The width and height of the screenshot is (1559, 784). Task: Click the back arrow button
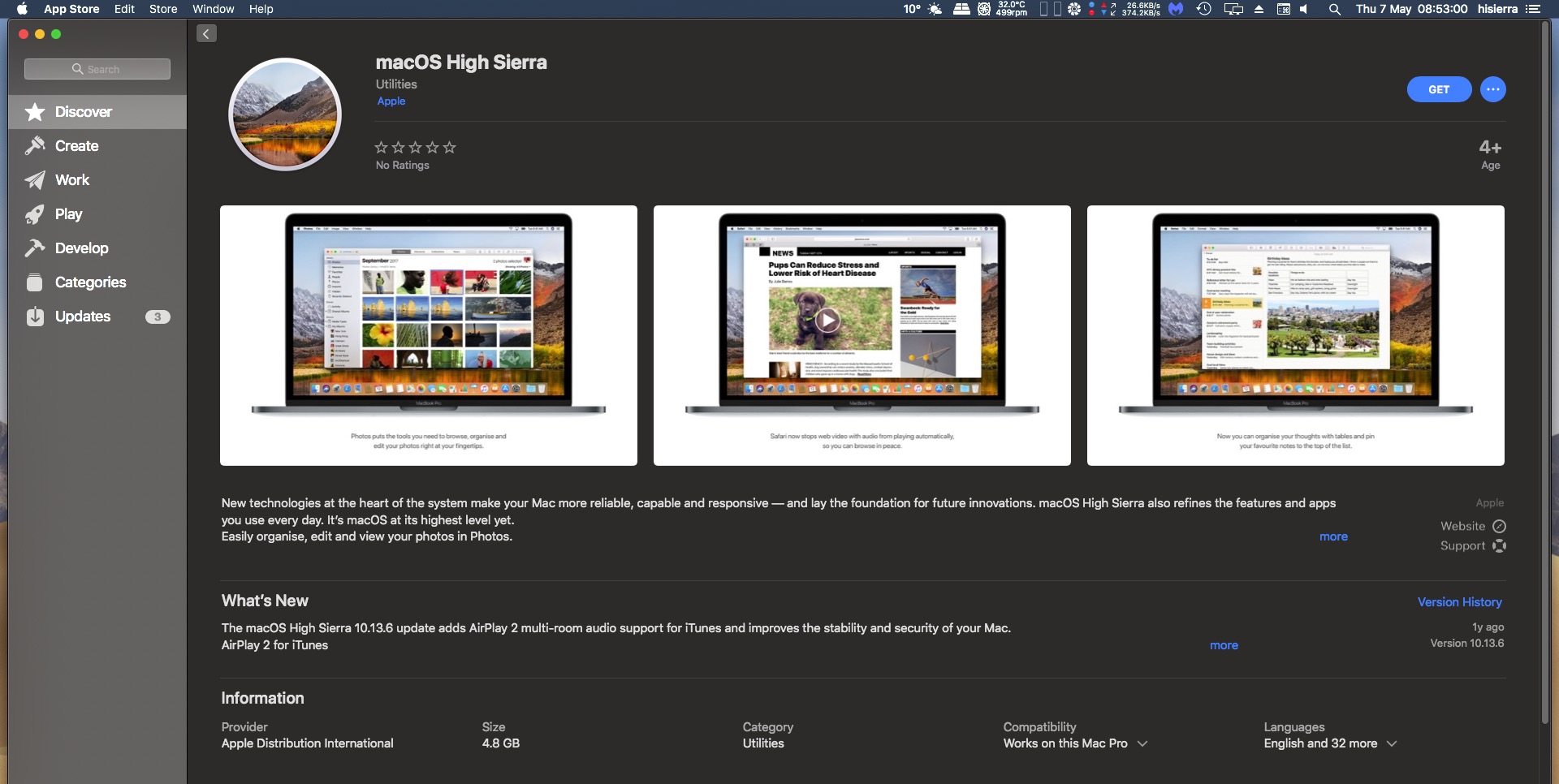(206, 33)
